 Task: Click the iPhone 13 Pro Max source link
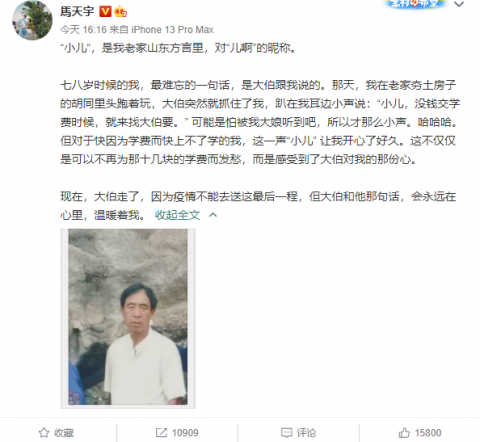172,30
